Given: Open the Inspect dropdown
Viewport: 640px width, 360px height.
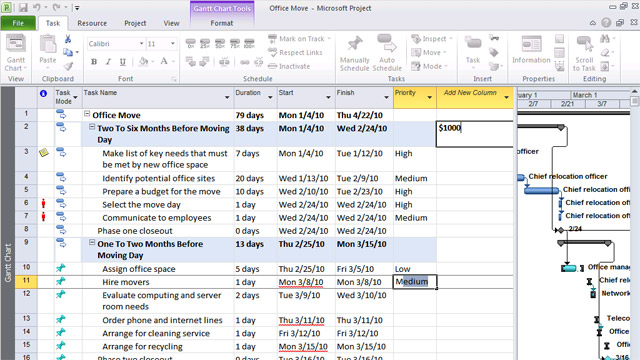Looking at the screenshot, I should coord(432,39).
